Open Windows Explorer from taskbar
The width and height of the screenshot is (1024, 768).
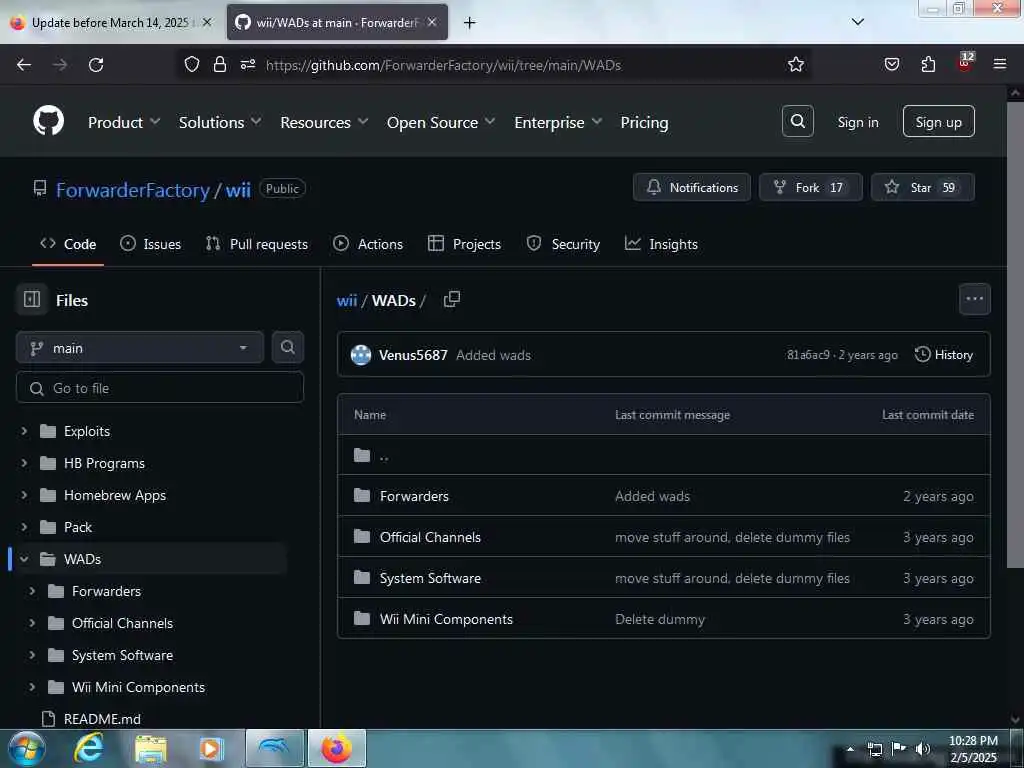(x=151, y=748)
